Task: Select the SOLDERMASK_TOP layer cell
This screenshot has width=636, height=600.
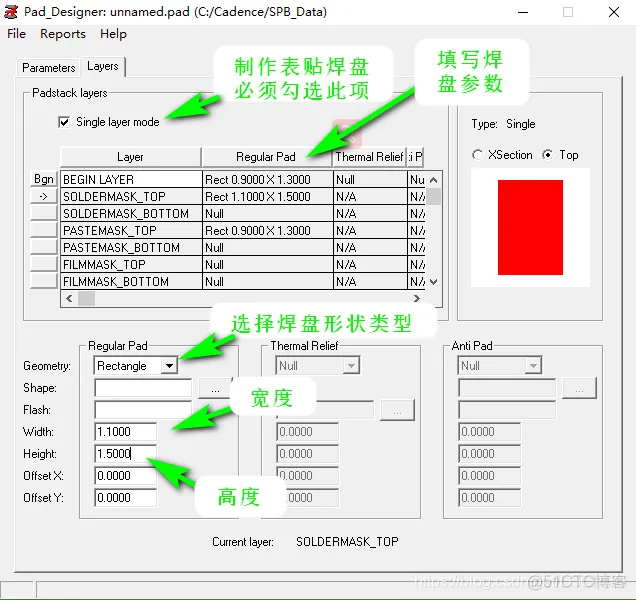Action: [131, 196]
